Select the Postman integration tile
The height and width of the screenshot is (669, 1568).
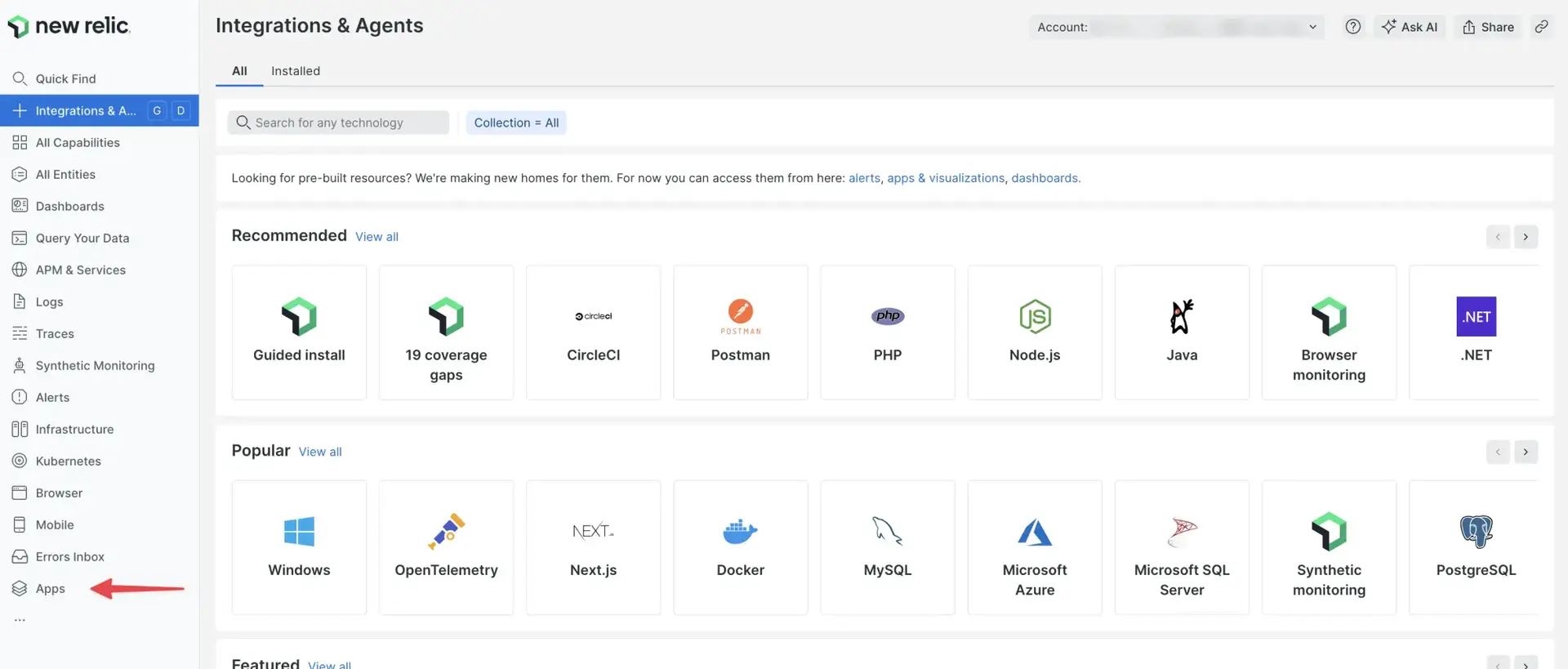tap(740, 332)
